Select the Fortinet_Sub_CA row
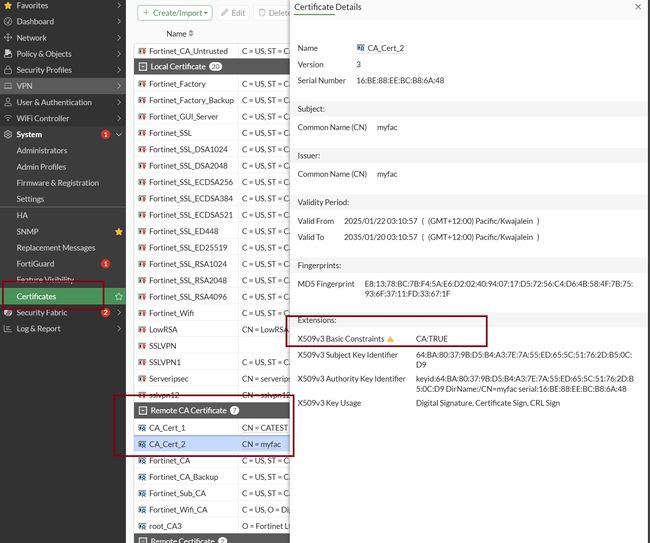Image resolution: width=650 pixels, height=543 pixels. [212, 493]
